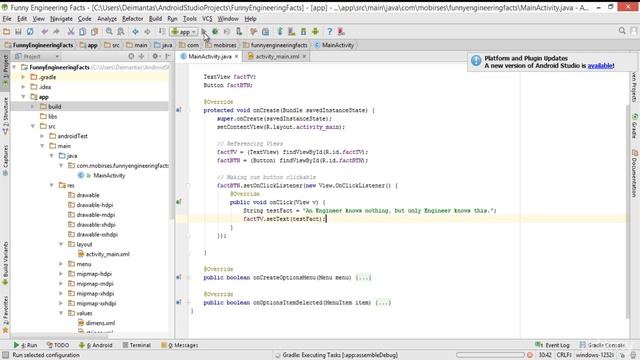
Task: Open the Project Structure toolbar icon
Action: (x=265, y=31)
